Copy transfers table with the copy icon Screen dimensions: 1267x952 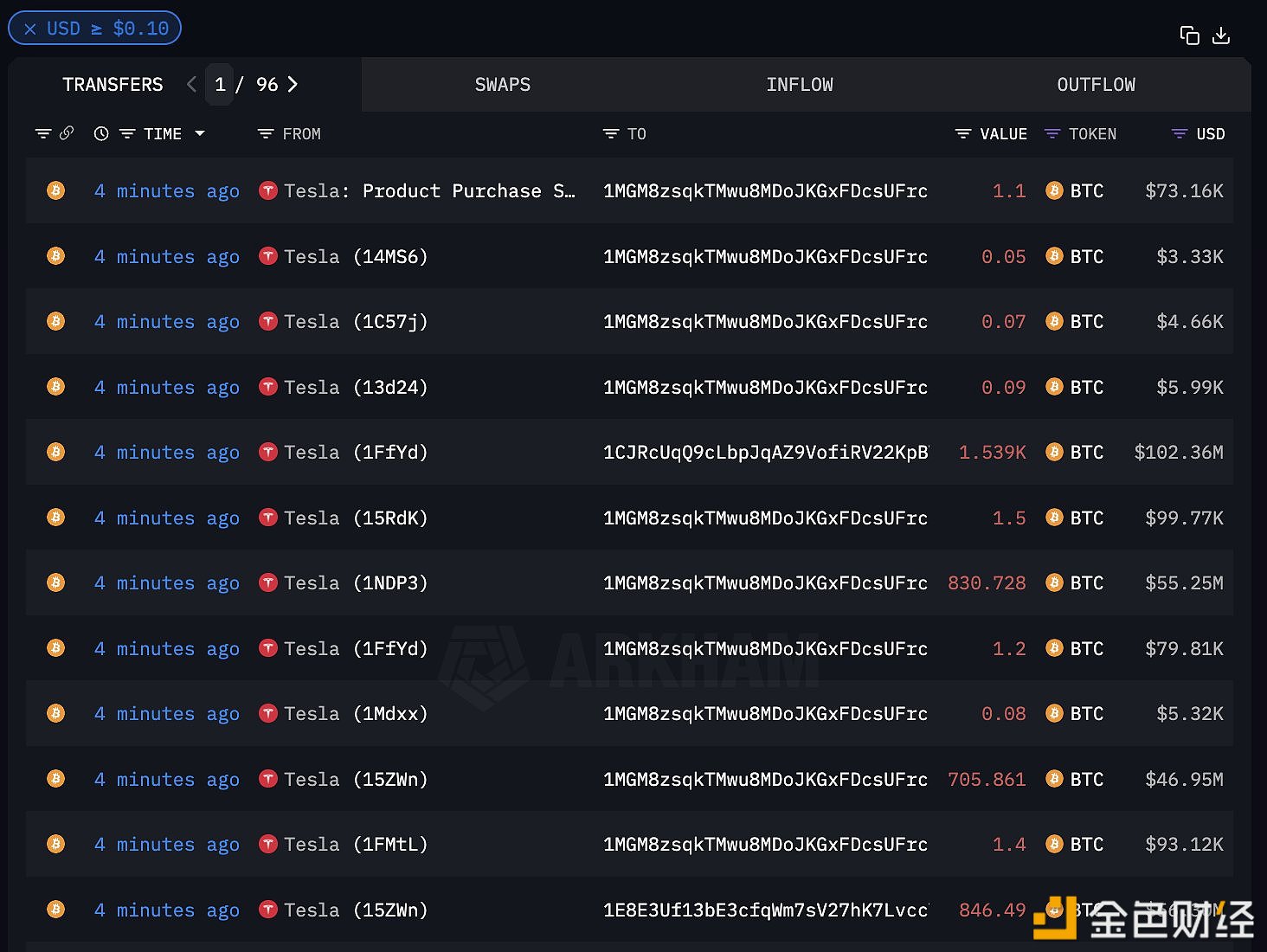(1190, 35)
